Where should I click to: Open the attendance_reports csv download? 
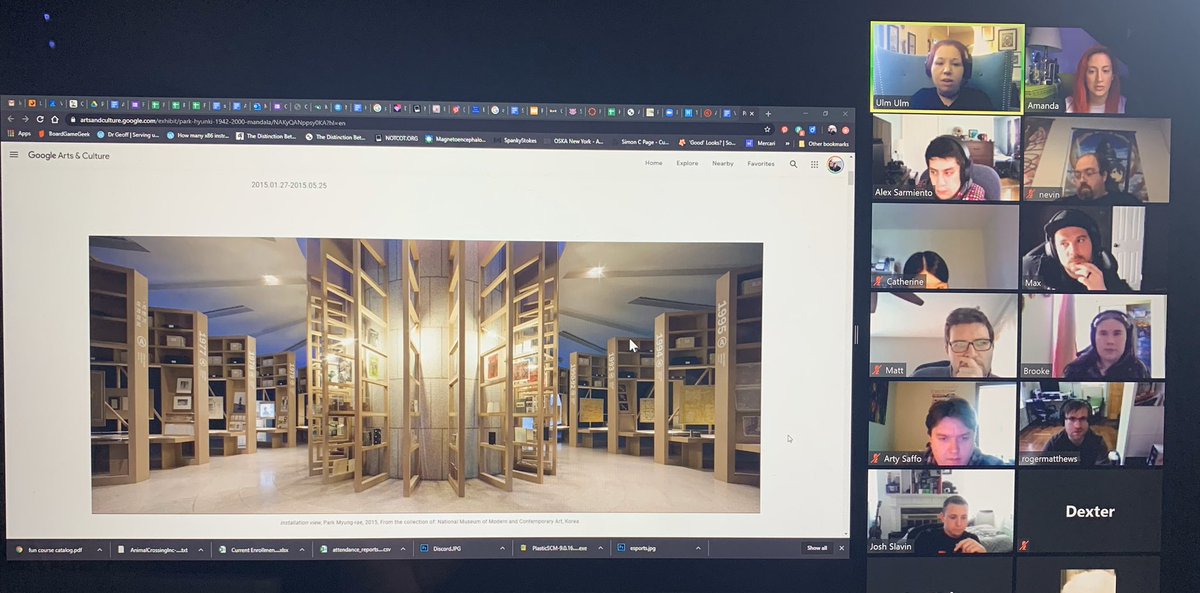tap(357, 549)
